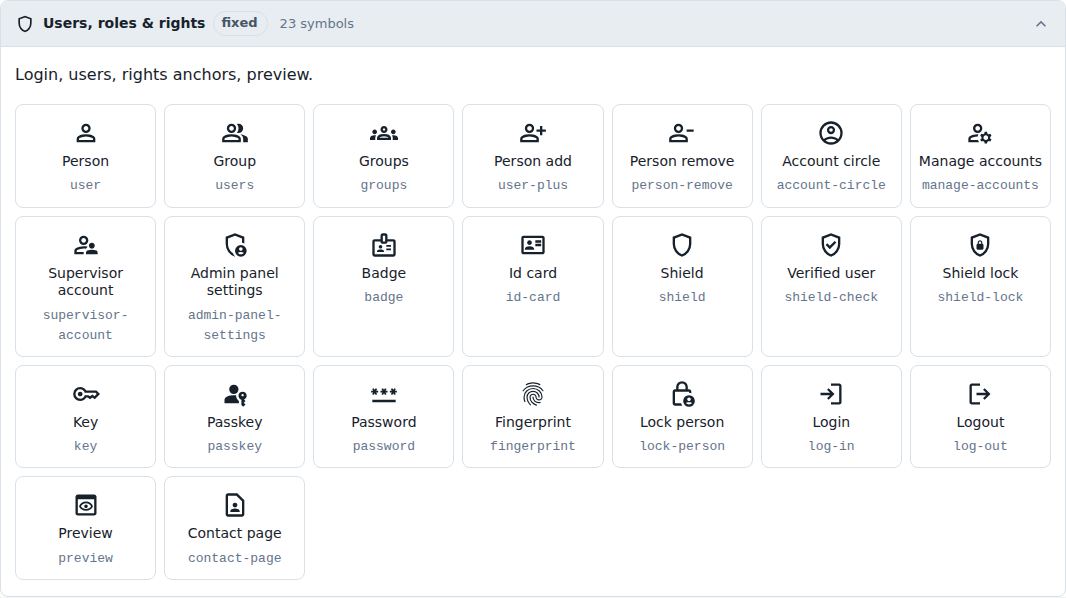Choose the Preview eye icon

86,505
